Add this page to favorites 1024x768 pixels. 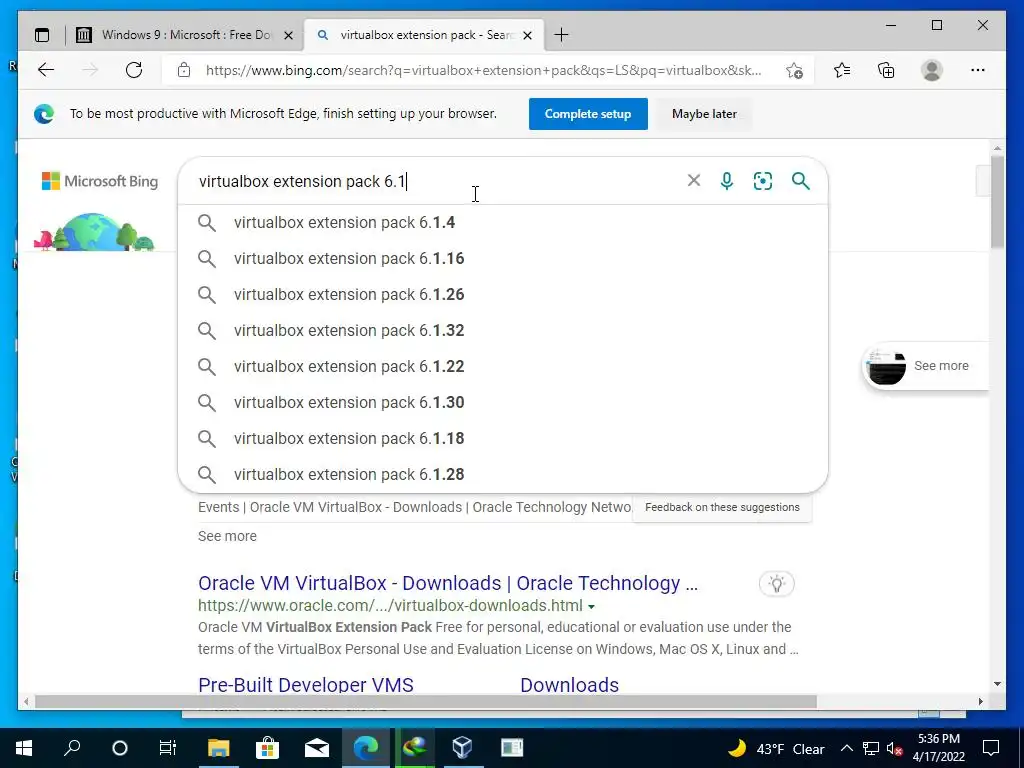pos(794,71)
